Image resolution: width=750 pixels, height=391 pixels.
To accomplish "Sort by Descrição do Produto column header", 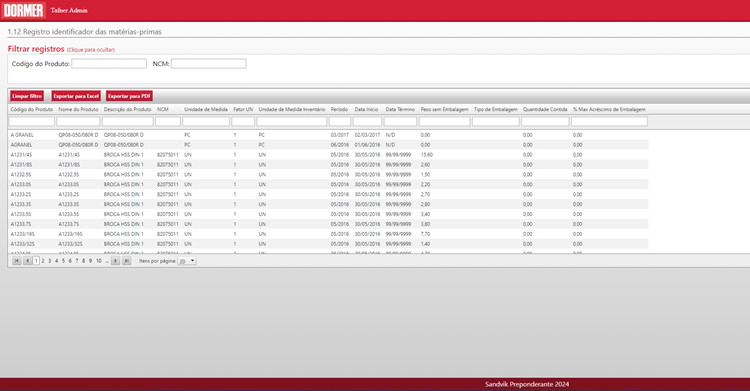I will [x=127, y=110].
